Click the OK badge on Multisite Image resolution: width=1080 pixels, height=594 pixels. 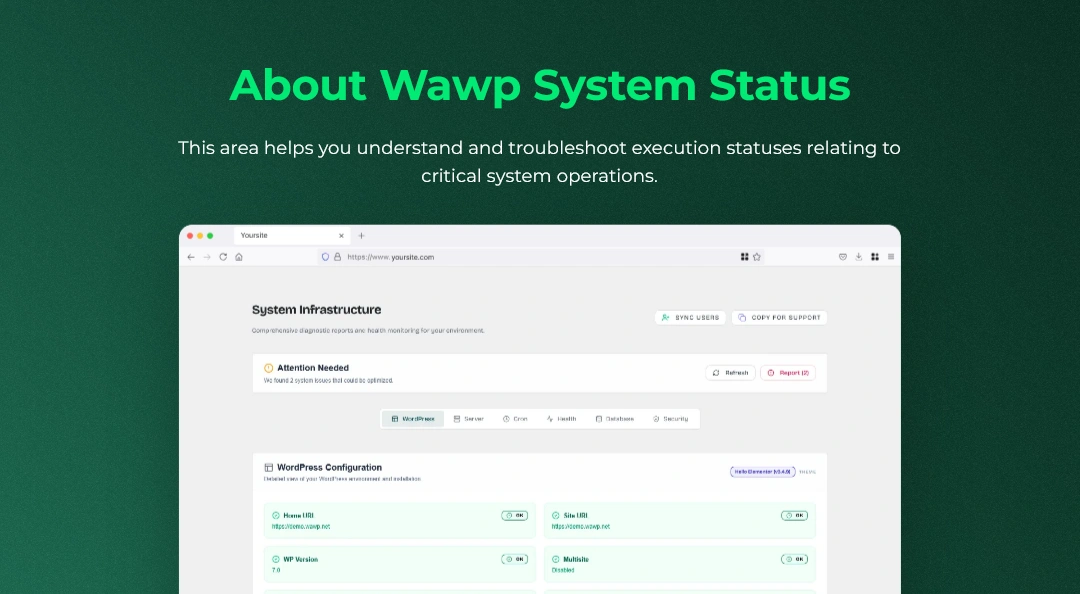[x=794, y=560]
